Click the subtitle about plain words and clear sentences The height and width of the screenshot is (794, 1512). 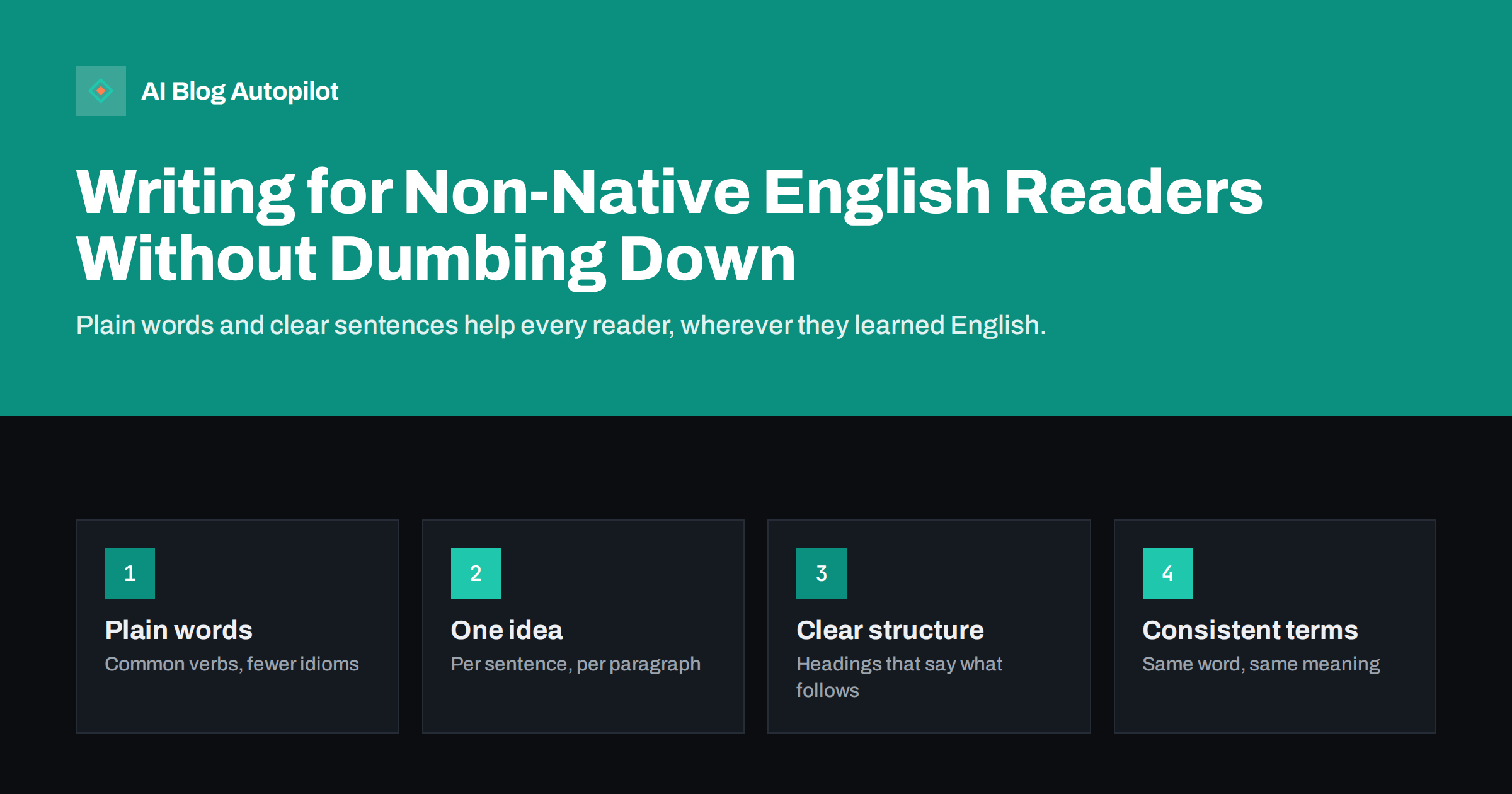561,326
